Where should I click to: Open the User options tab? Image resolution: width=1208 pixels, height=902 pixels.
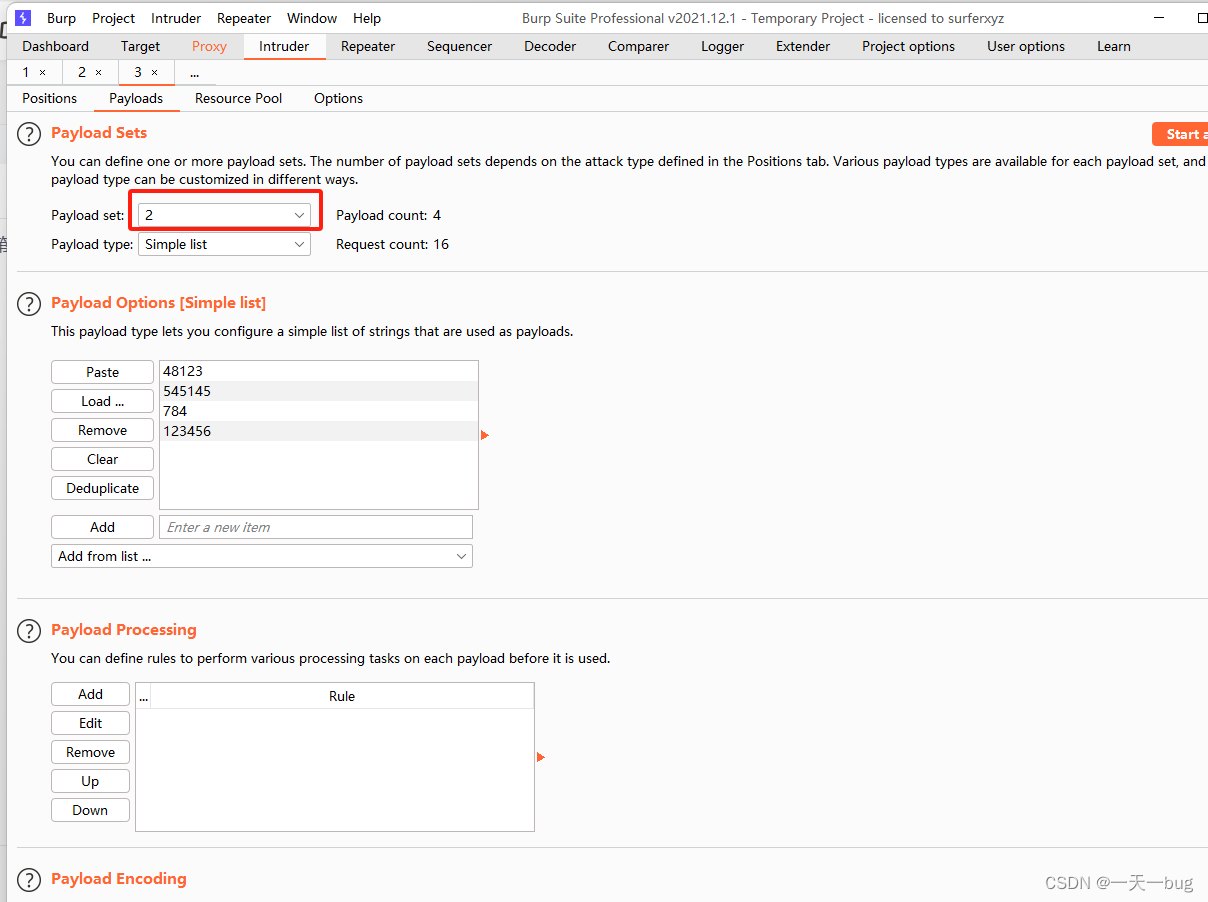[1026, 46]
